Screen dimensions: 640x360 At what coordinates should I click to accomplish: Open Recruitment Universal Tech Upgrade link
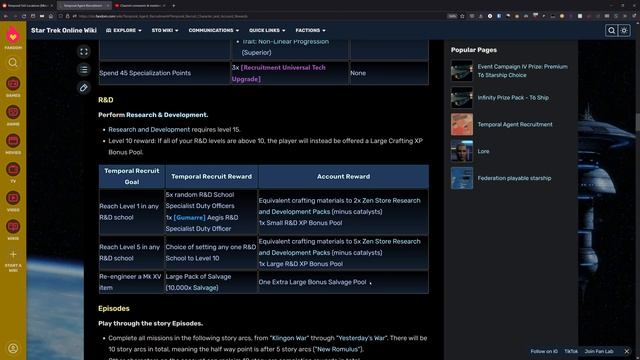pos(279,73)
